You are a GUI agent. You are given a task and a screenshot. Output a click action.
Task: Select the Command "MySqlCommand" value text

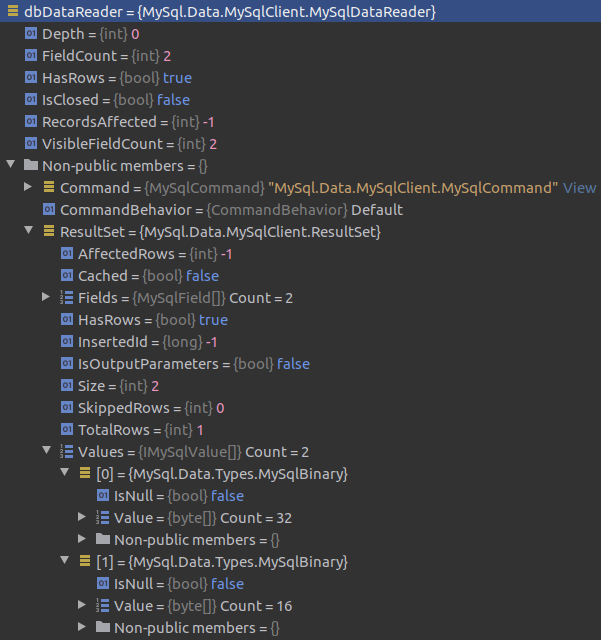[x=413, y=188]
